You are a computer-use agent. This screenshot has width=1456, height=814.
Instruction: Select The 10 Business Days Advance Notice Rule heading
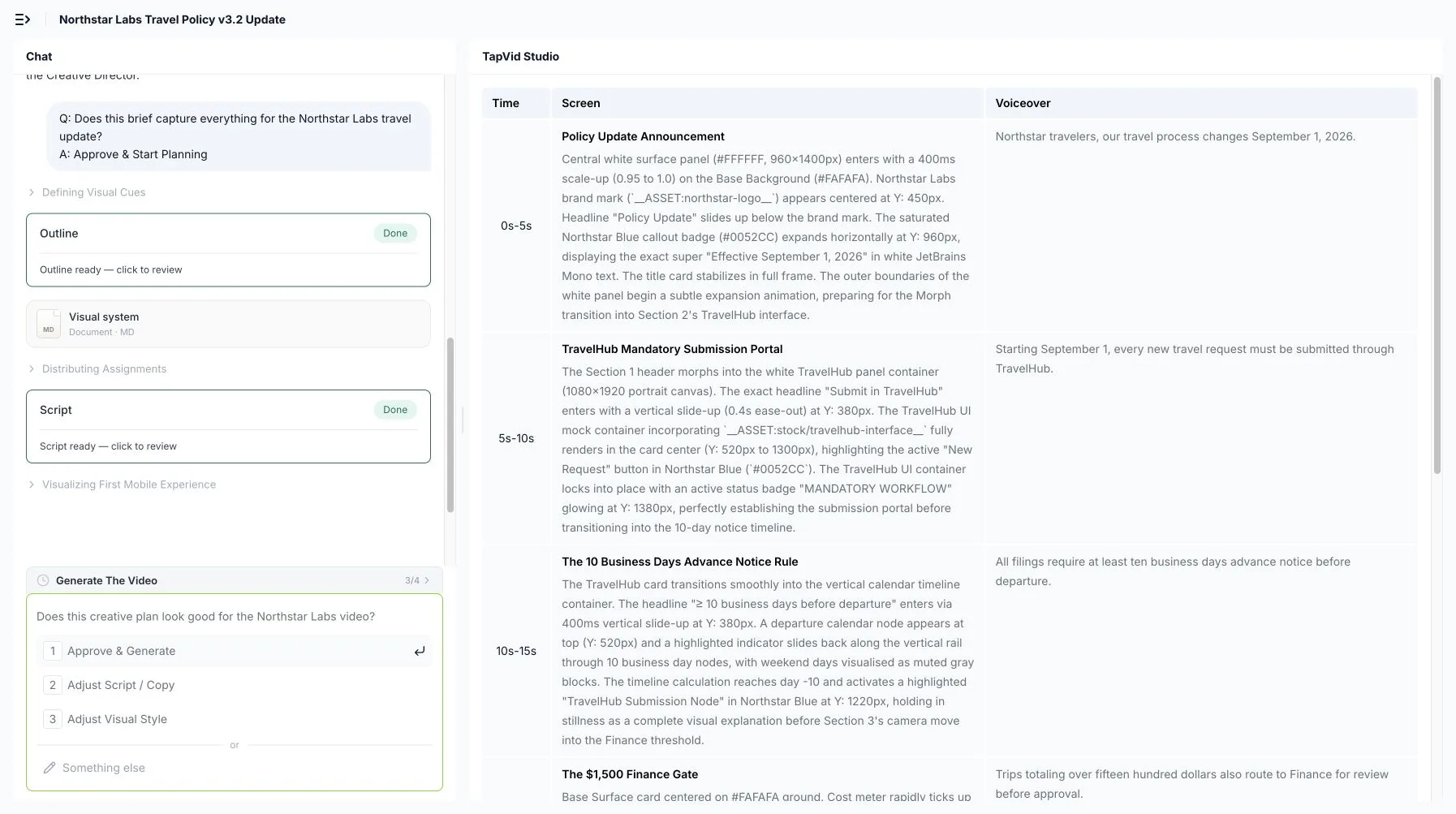680,562
